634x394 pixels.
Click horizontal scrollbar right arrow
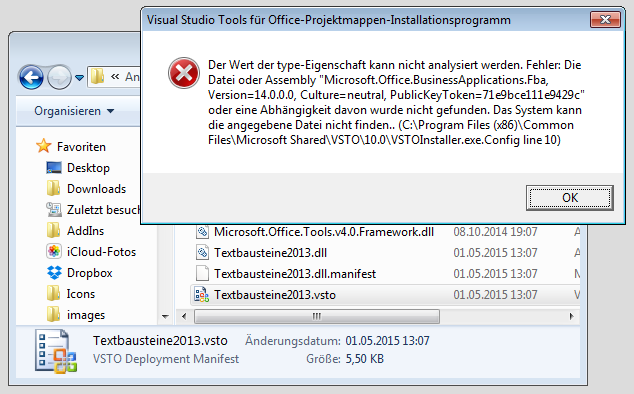point(571,316)
